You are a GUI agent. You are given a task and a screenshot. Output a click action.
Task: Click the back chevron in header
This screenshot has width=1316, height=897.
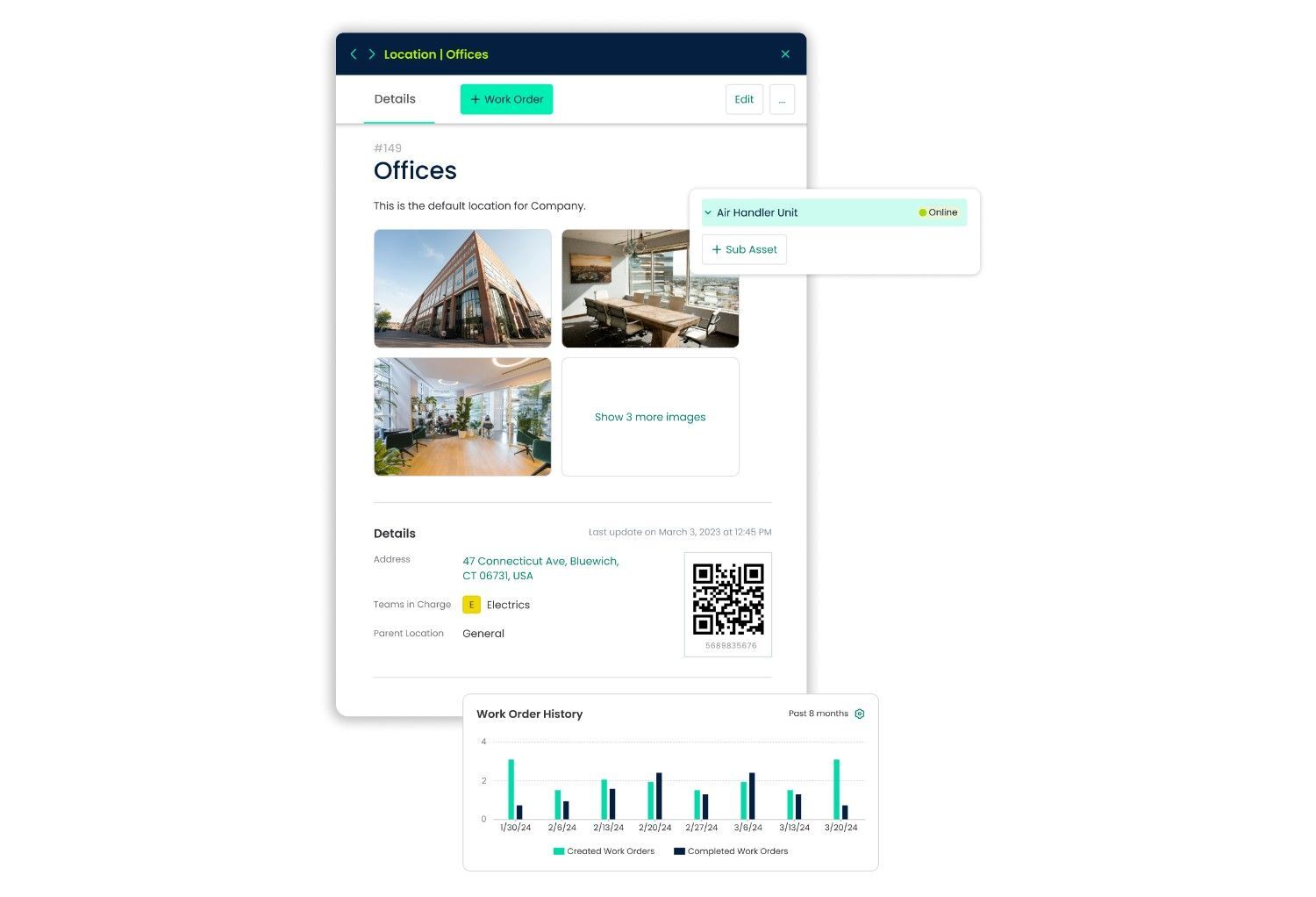tap(354, 54)
